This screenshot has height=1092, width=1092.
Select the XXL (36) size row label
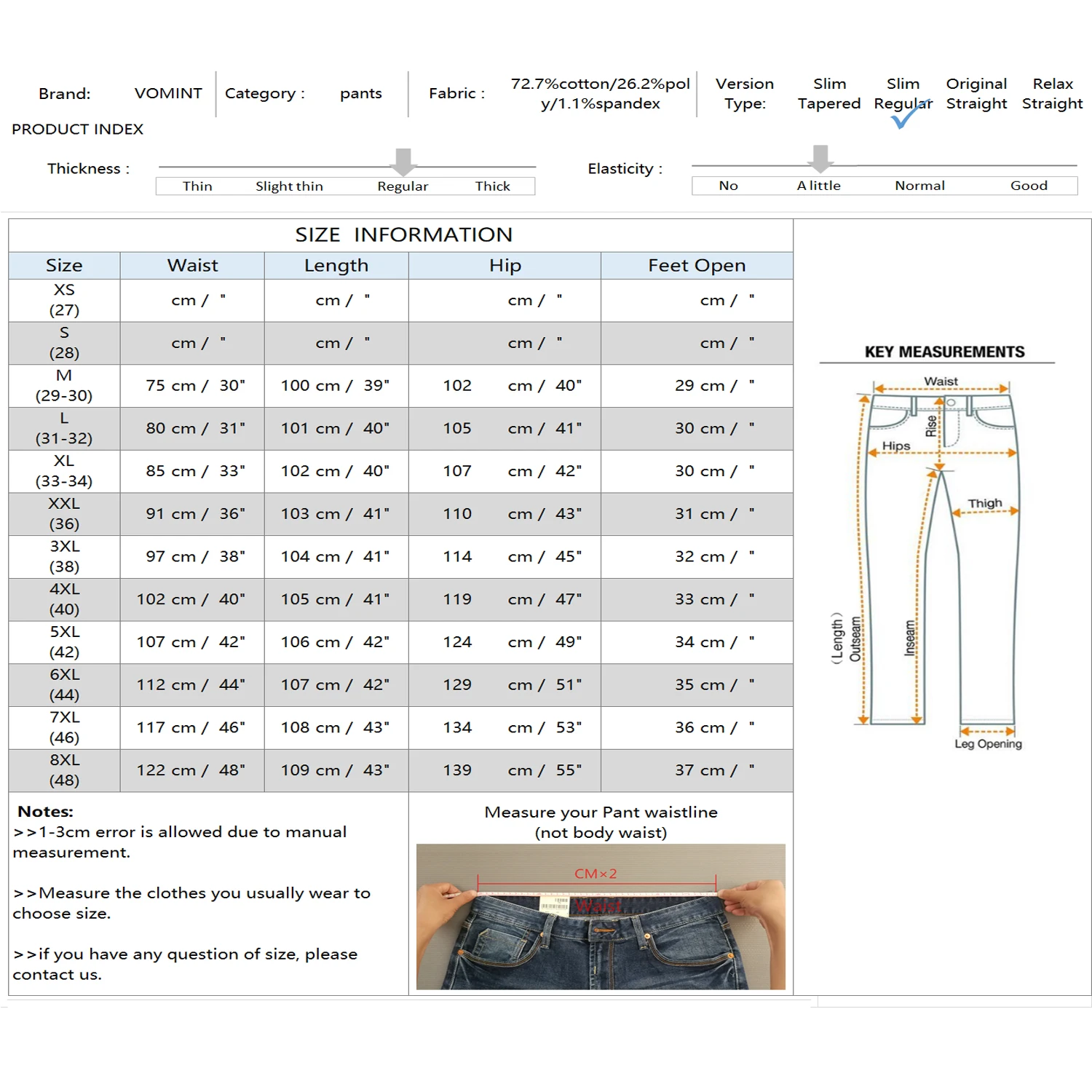pos(64,514)
